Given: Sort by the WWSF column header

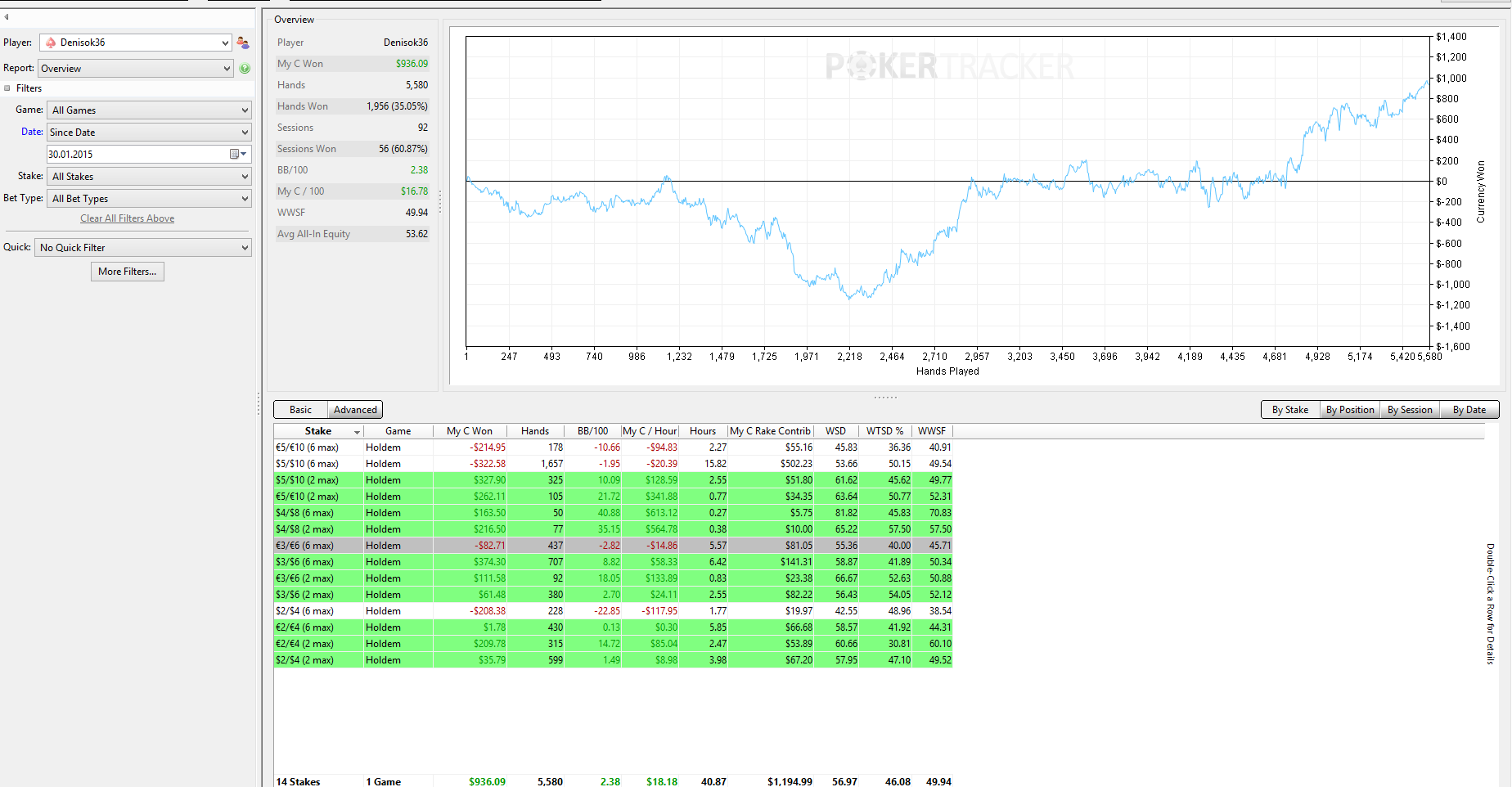Looking at the screenshot, I should pyautogui.click(x=932, y=431).
